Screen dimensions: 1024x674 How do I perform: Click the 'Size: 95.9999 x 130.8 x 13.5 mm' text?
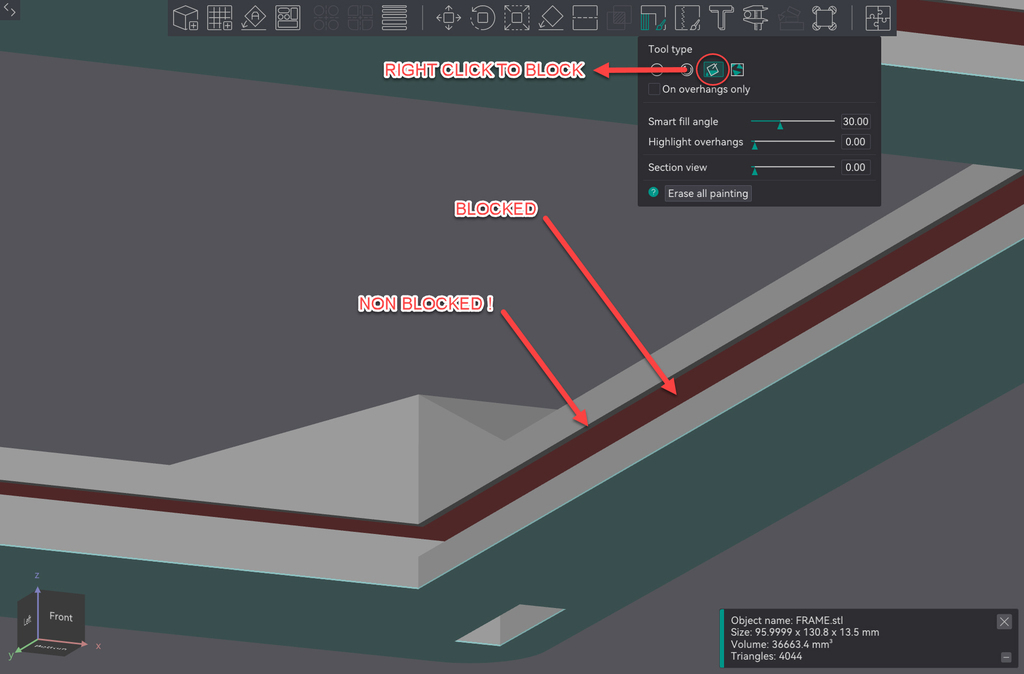[805, 632]
